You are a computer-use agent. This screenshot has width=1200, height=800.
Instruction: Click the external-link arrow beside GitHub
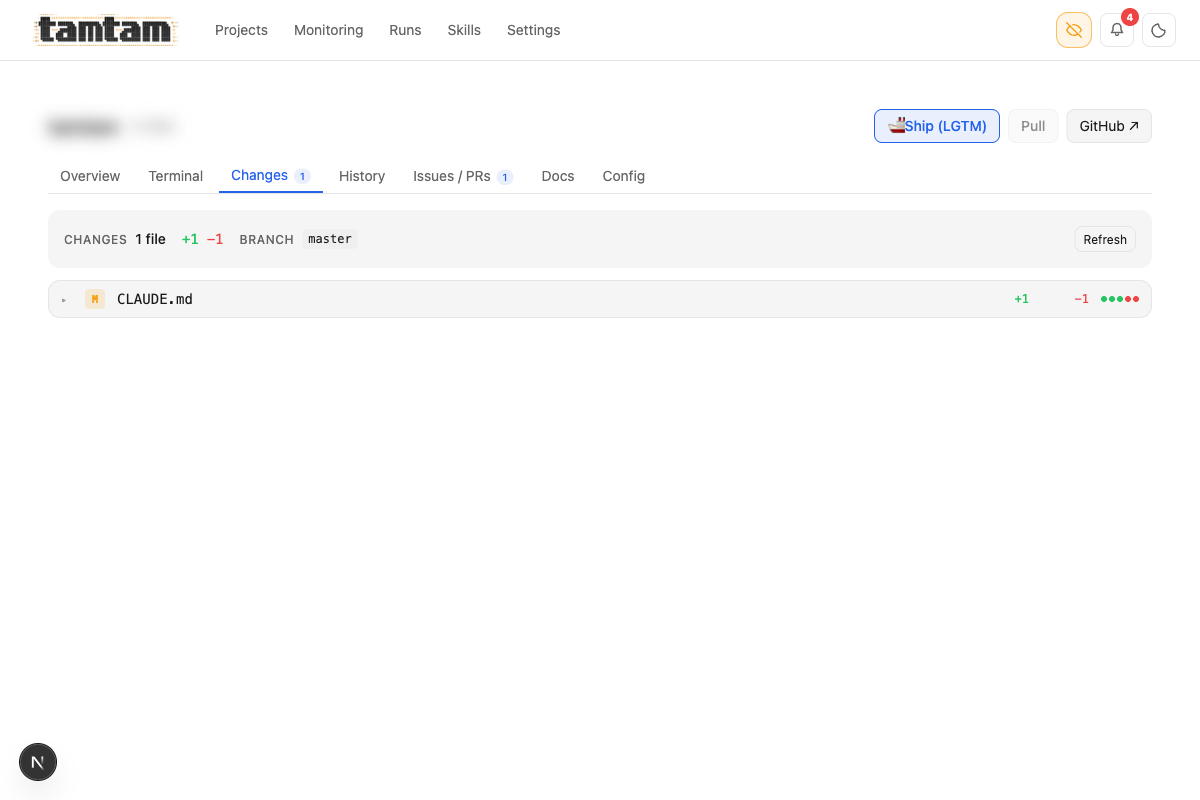point(1136,125)
